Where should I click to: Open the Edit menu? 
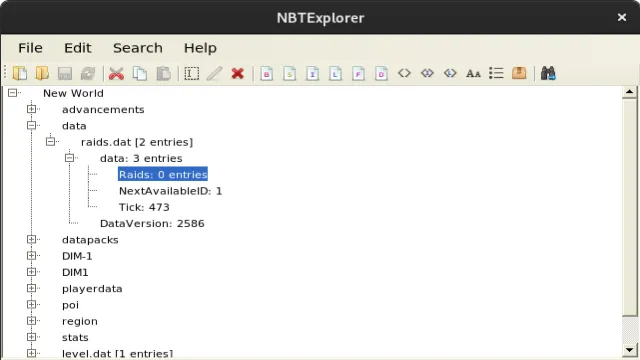[78, 48]
